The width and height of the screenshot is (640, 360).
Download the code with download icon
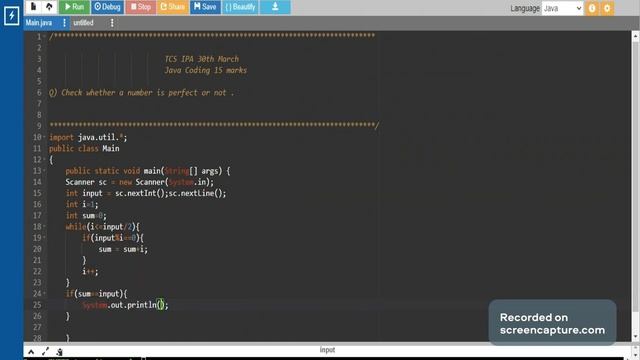(x=275, y=7)
